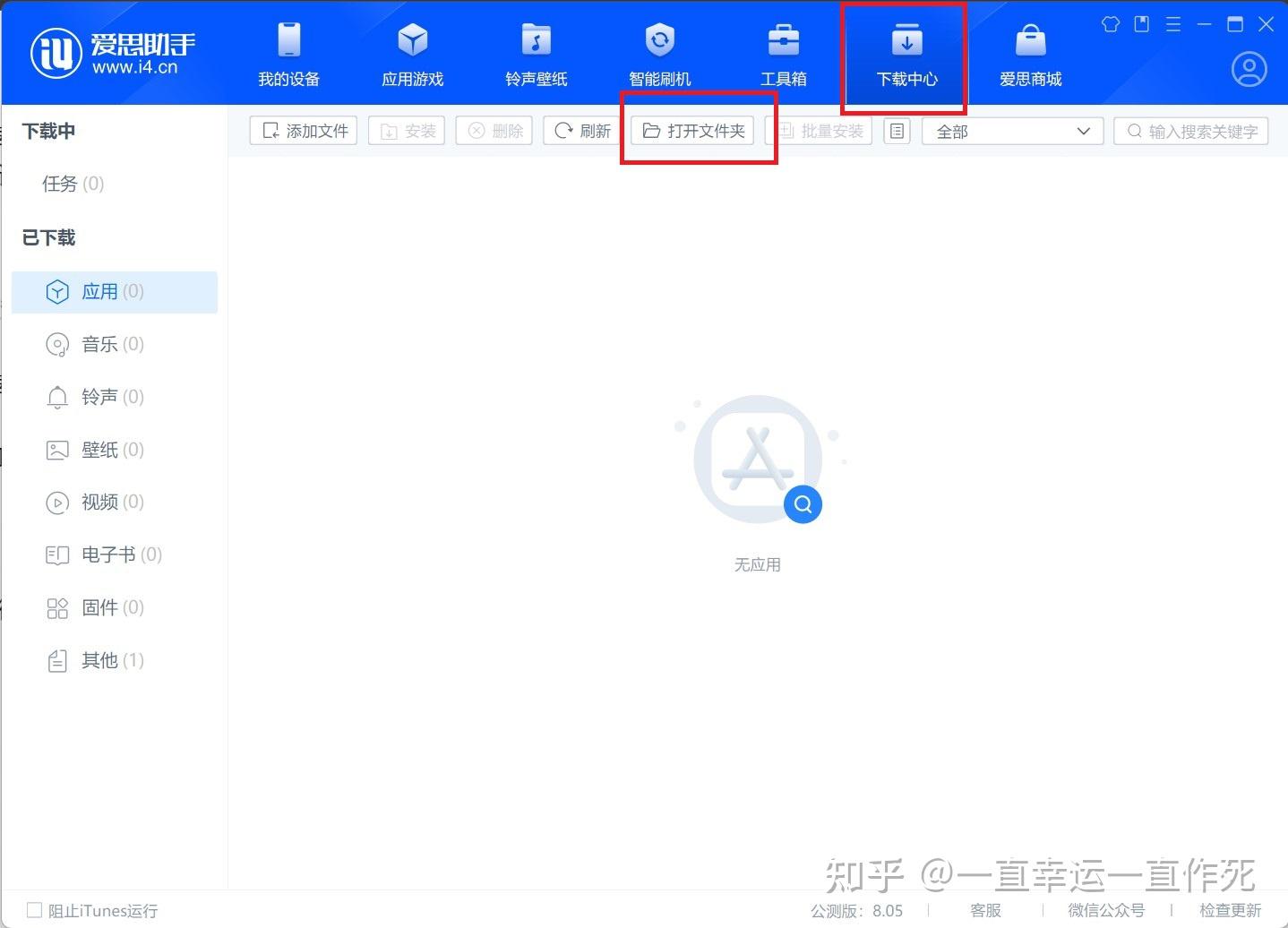Click 微信公众号 link in status bar
1288x928 pixels.
point(1106,910)
